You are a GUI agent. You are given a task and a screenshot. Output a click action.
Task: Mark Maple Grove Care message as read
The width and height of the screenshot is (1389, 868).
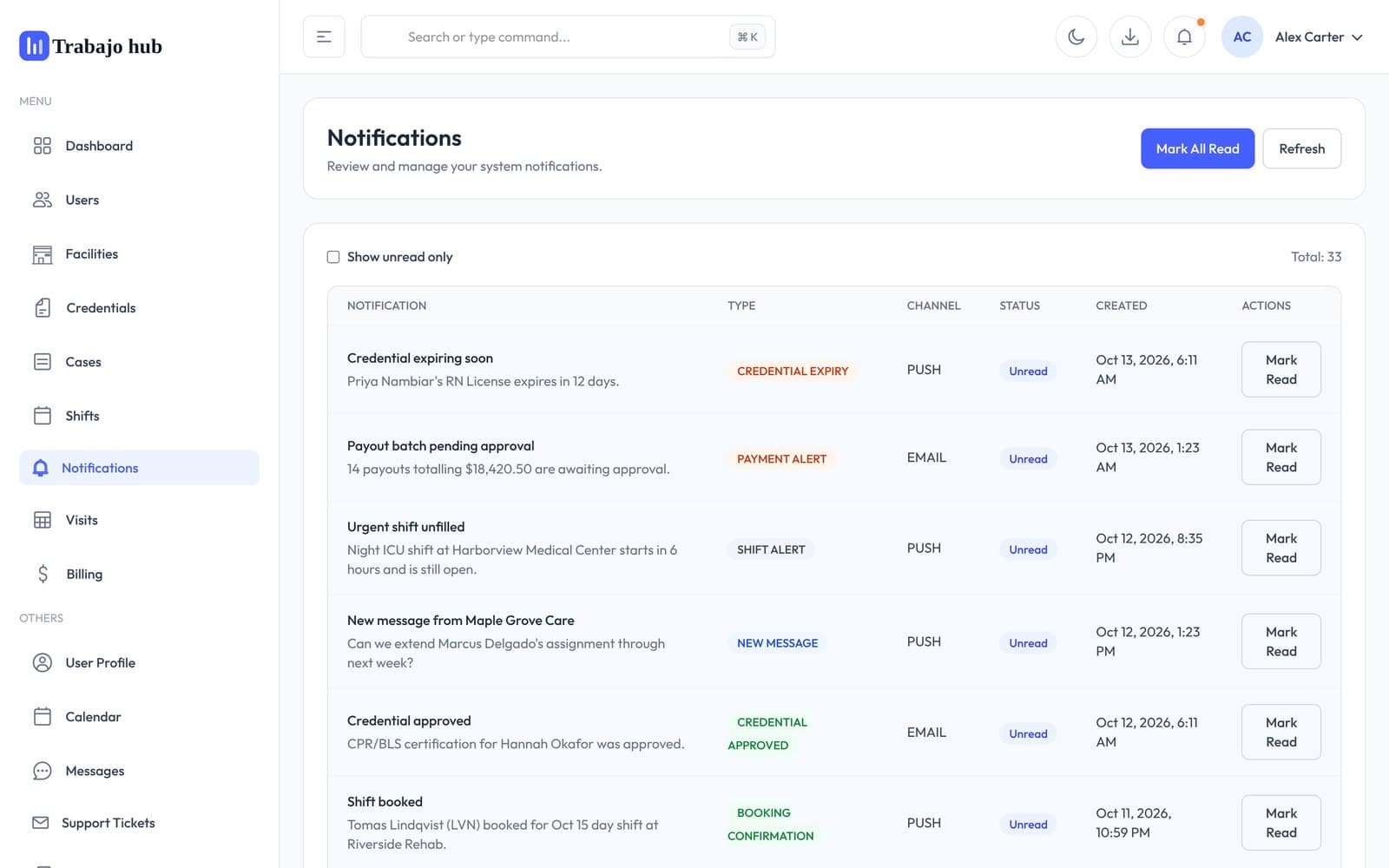coord(1280,641)
